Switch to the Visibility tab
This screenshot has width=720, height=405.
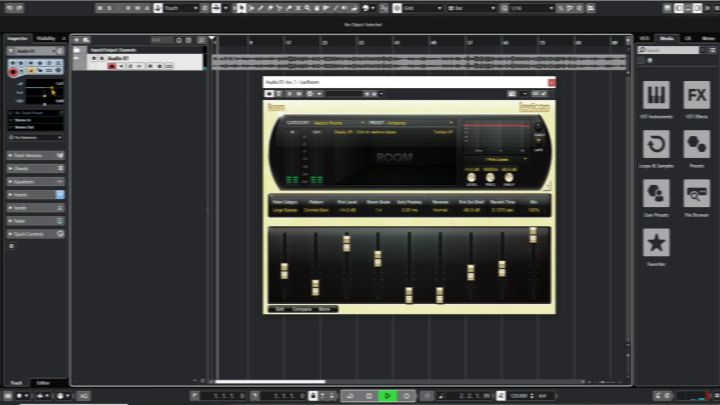(x=46, y=39)
